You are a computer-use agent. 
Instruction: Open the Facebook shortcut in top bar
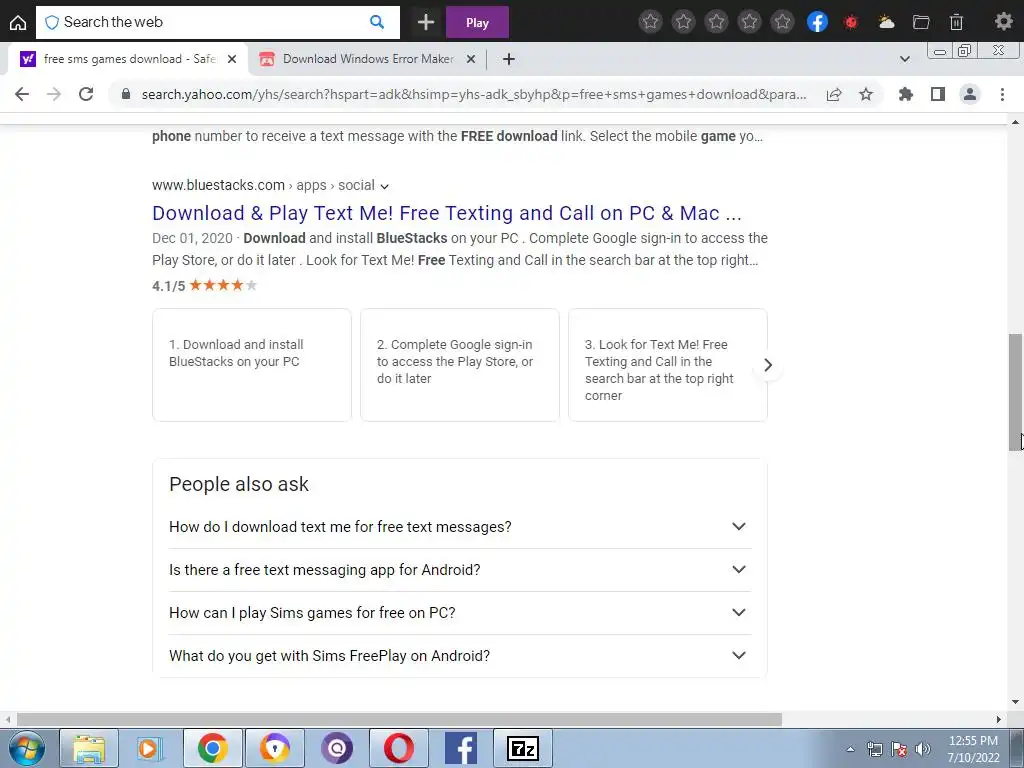817,22
